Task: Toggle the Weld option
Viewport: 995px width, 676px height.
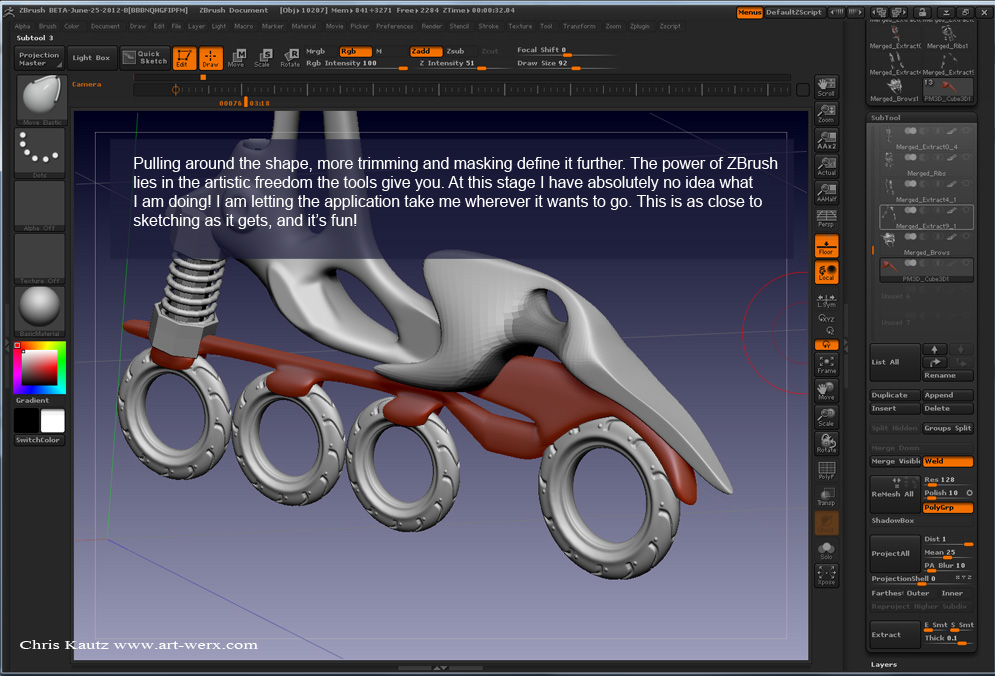Action: 947,461
